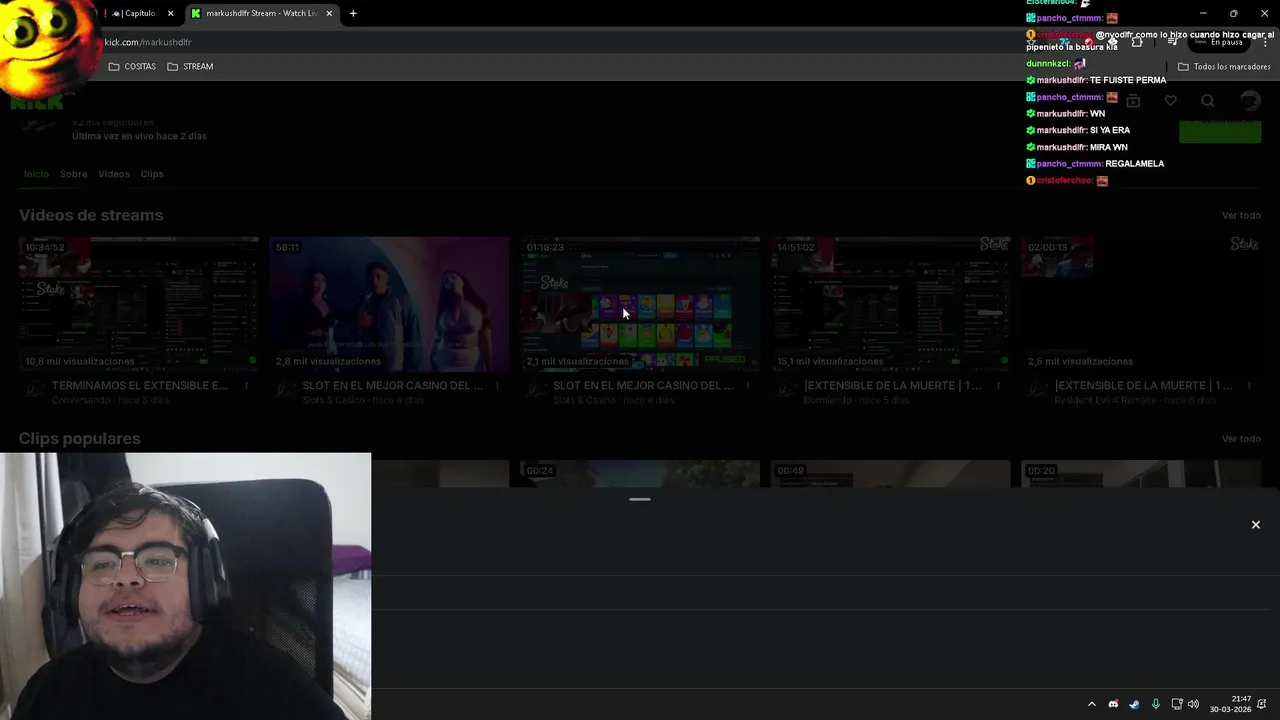Click the 'TE FUISTE PERMA' chat message
Viewport: 1280px width, 720px height.
pos(1128,80)
